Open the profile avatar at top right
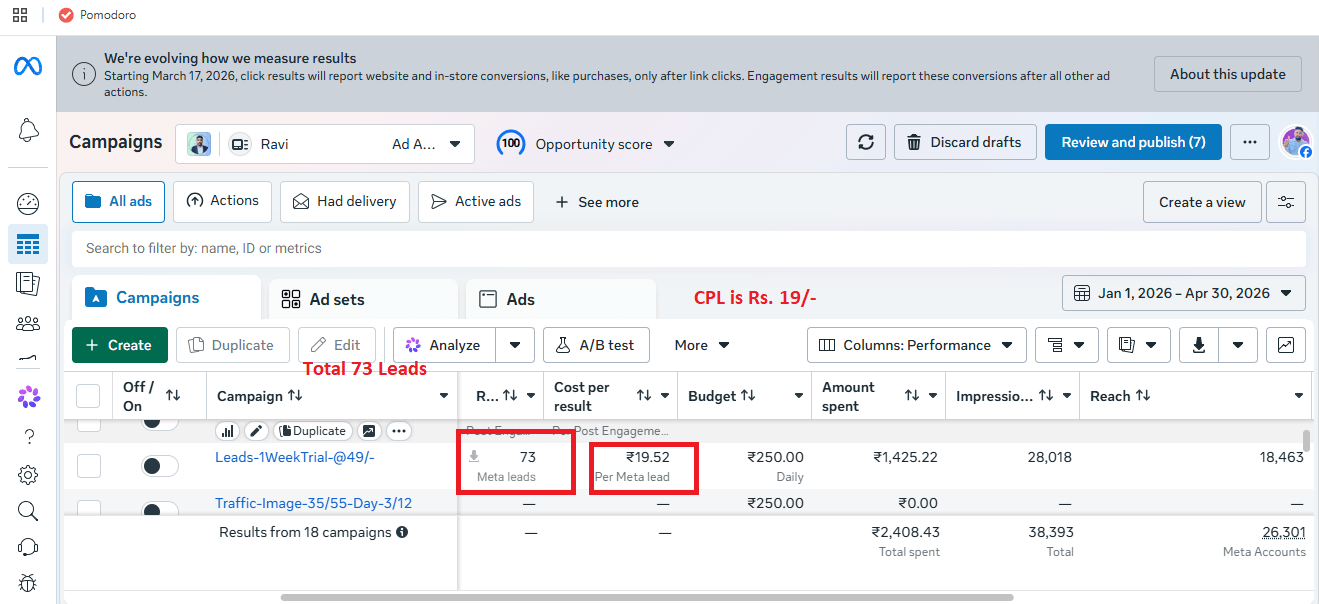 click(1296, 142)
